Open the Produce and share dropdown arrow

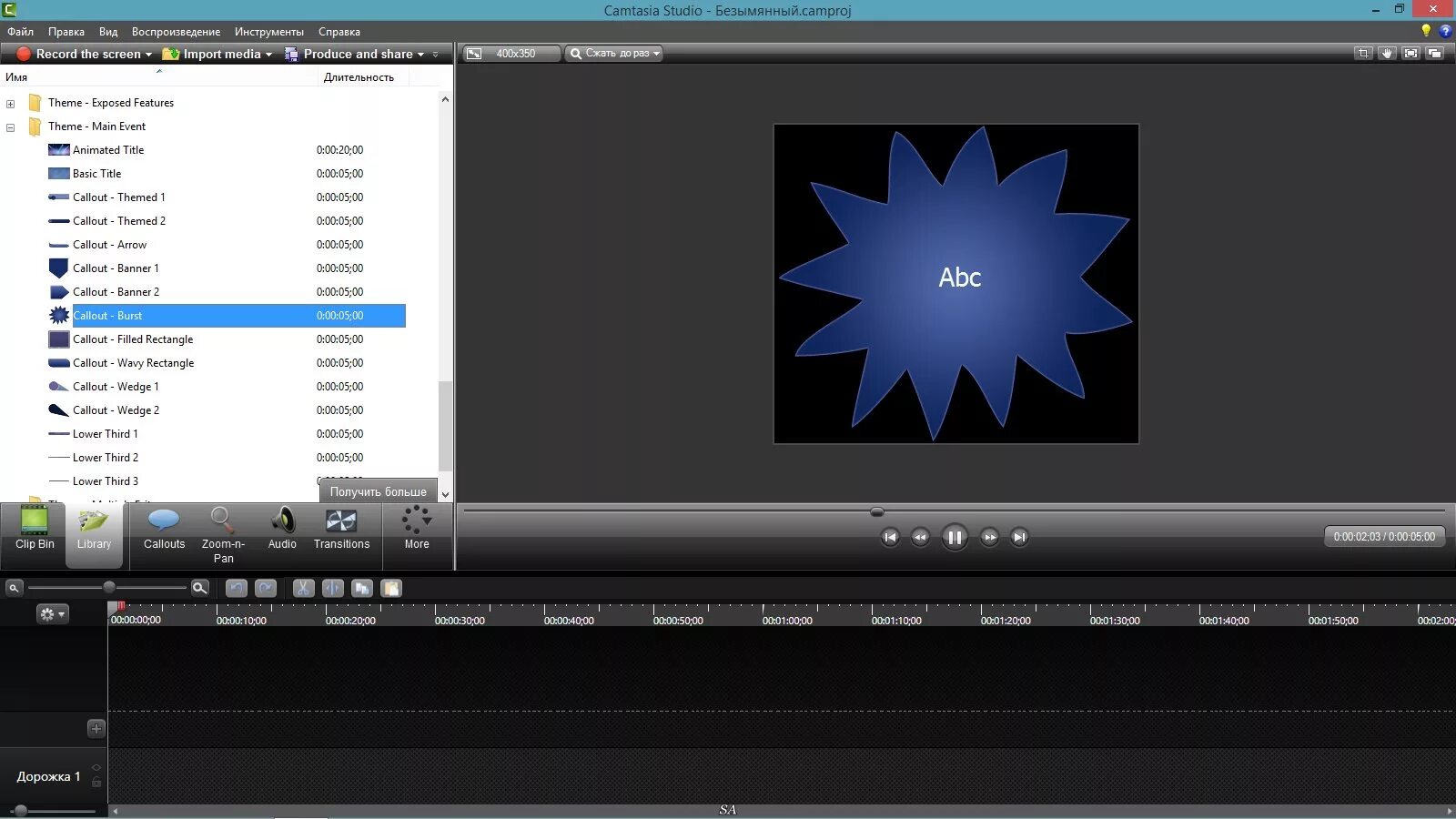(420, 55)
